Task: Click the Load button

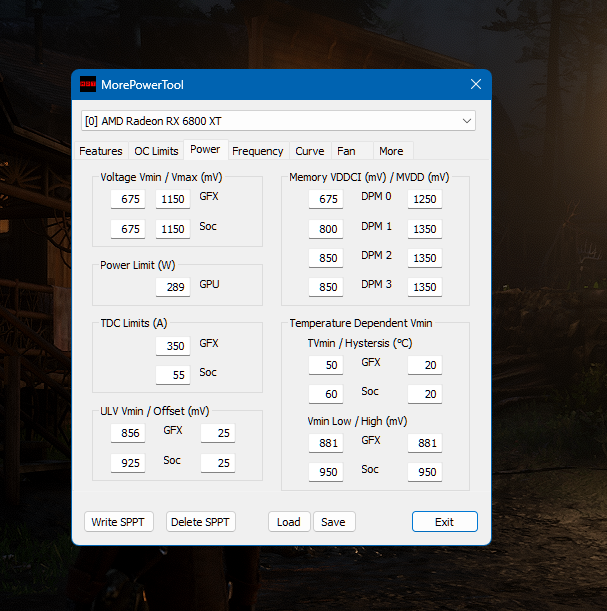Action: (289, 522)
